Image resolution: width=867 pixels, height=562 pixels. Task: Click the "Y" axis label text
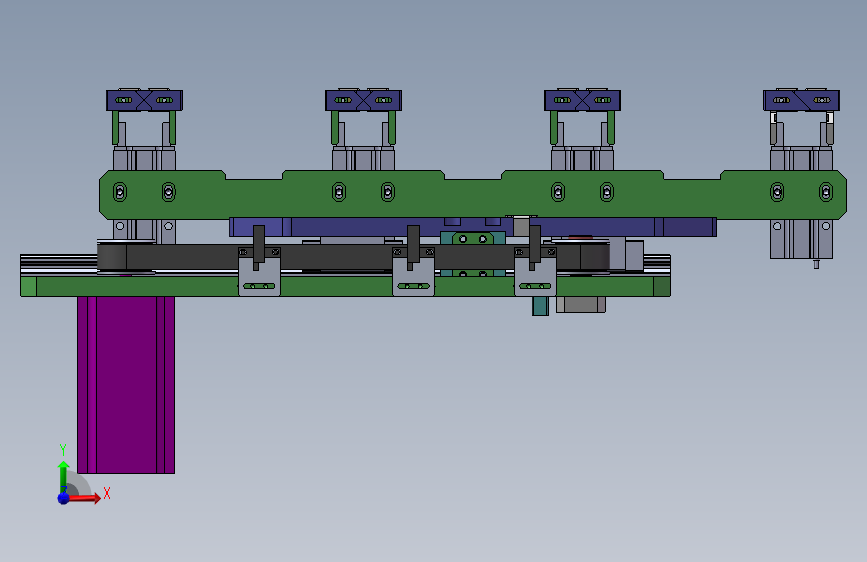(62, 449)
